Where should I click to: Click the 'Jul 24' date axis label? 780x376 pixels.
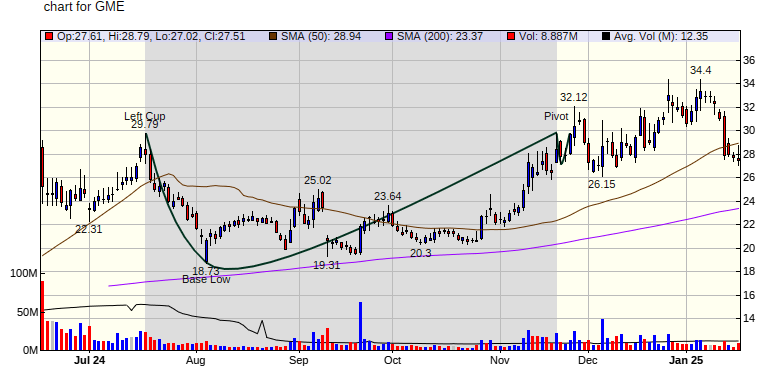91,360
